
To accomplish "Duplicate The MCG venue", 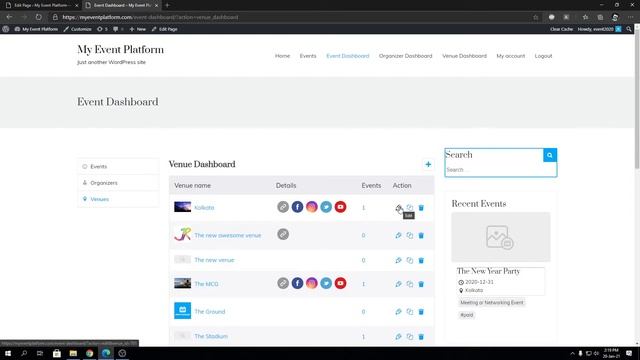I will (x=409, y=284).
